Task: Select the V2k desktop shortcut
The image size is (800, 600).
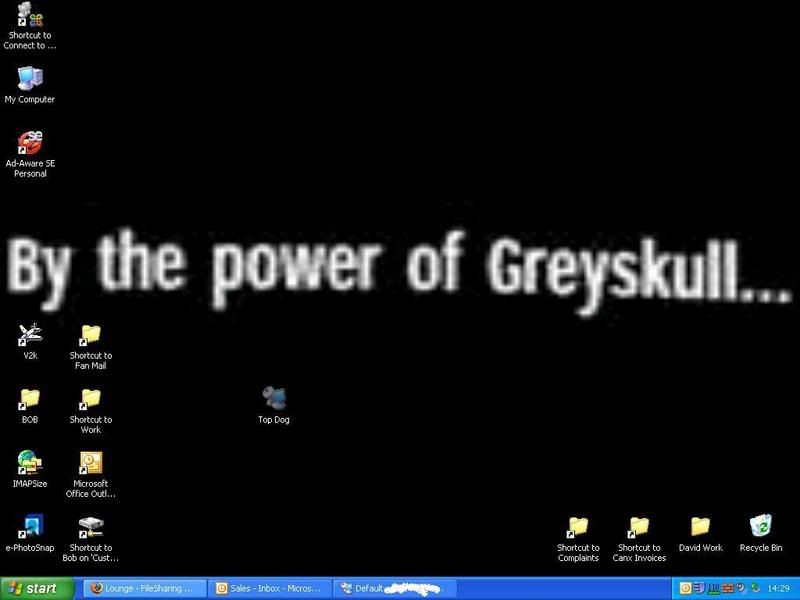Action: click(x=30, y=341)
